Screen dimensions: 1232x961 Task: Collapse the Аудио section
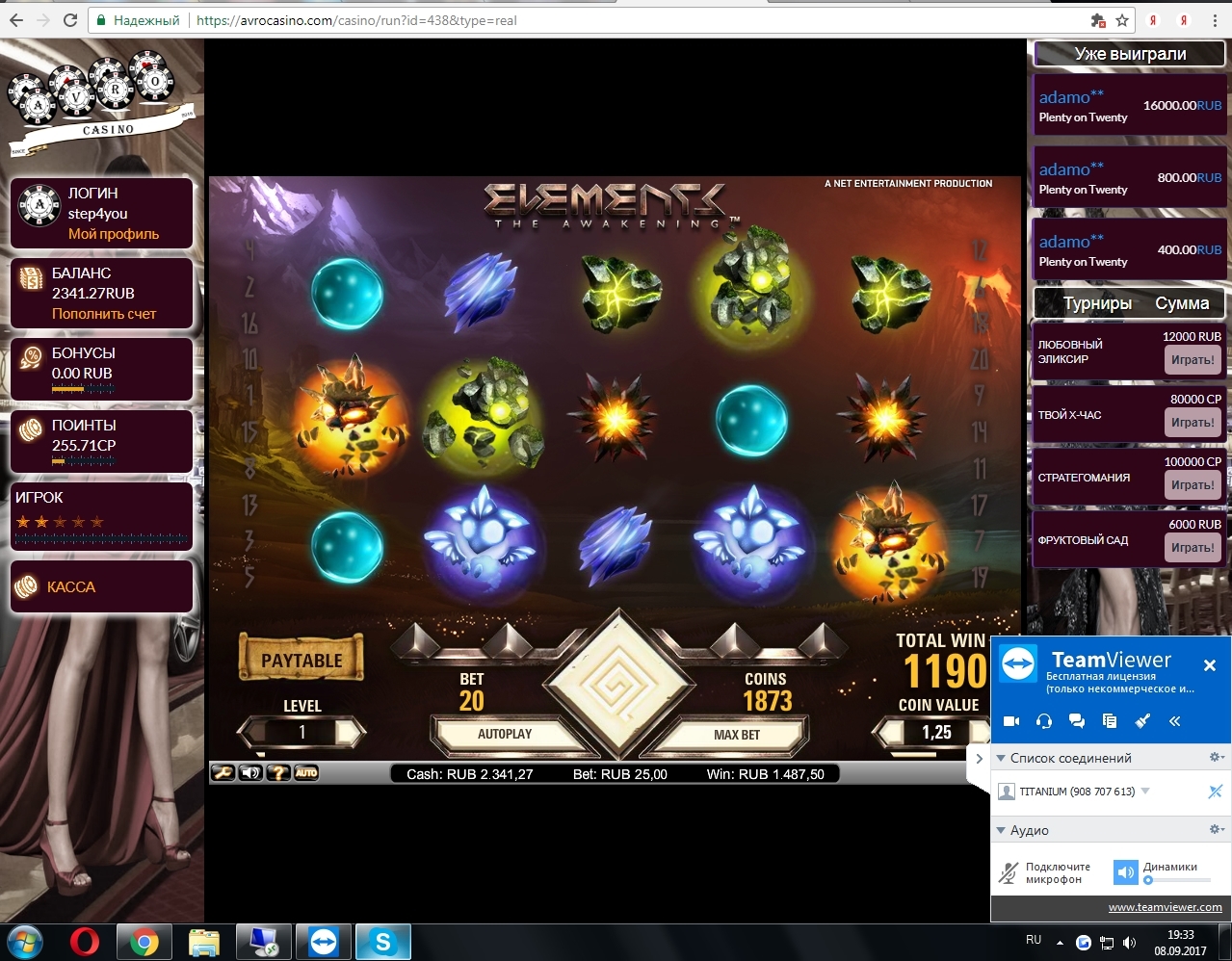click(1001, 830)
